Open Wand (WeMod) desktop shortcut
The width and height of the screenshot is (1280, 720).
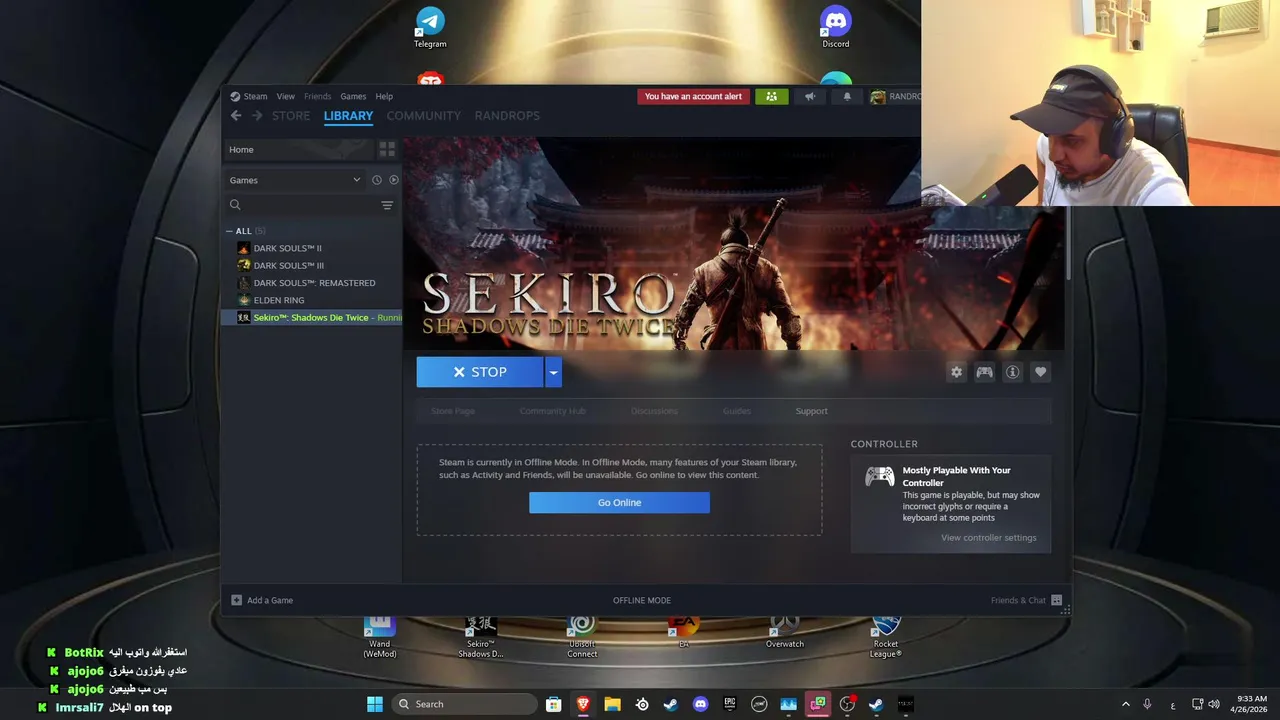pos(380,637)
